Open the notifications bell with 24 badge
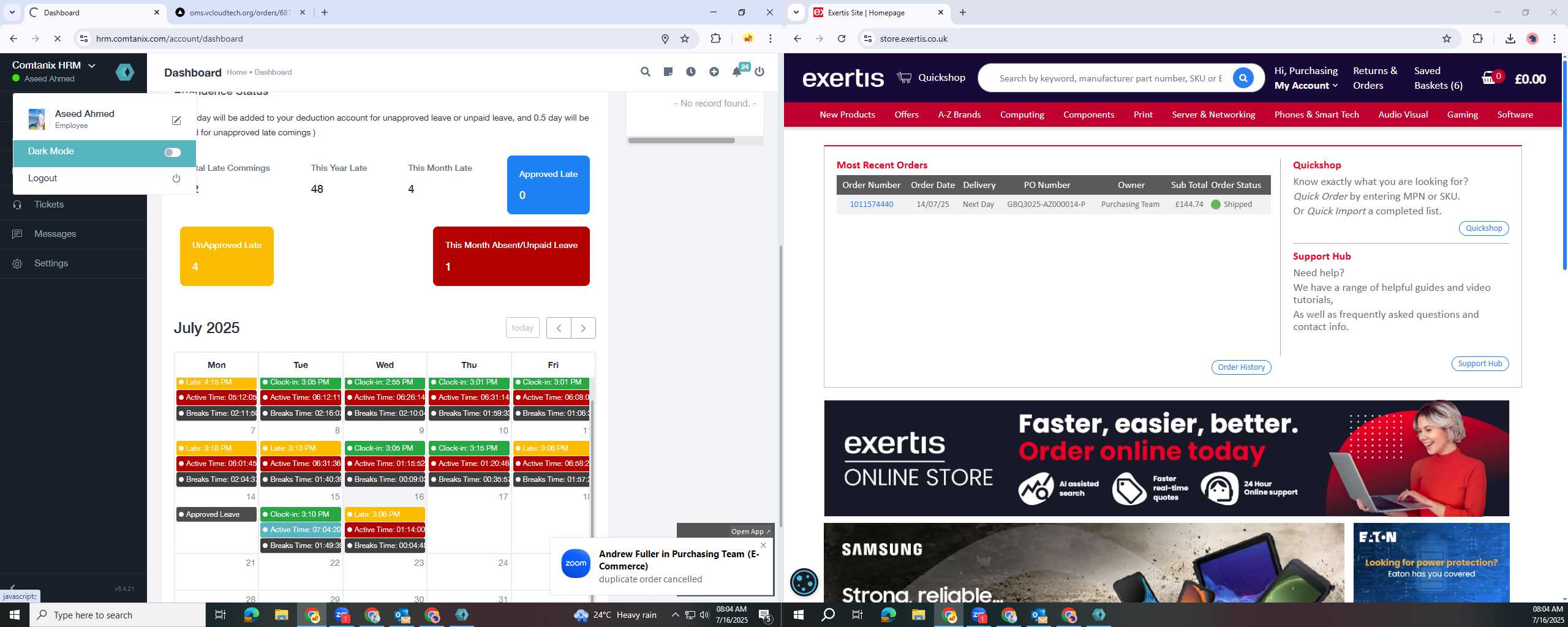 737,72
